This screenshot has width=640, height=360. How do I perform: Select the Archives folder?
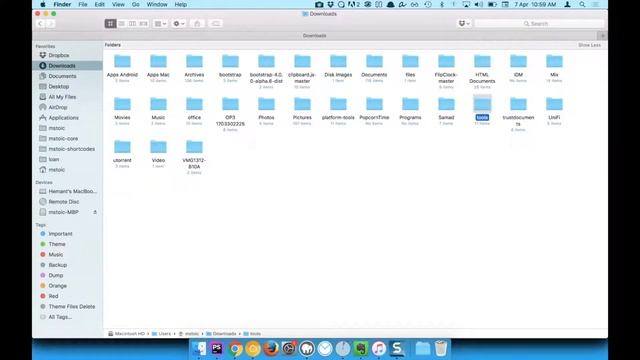click(x=194, y=68)
